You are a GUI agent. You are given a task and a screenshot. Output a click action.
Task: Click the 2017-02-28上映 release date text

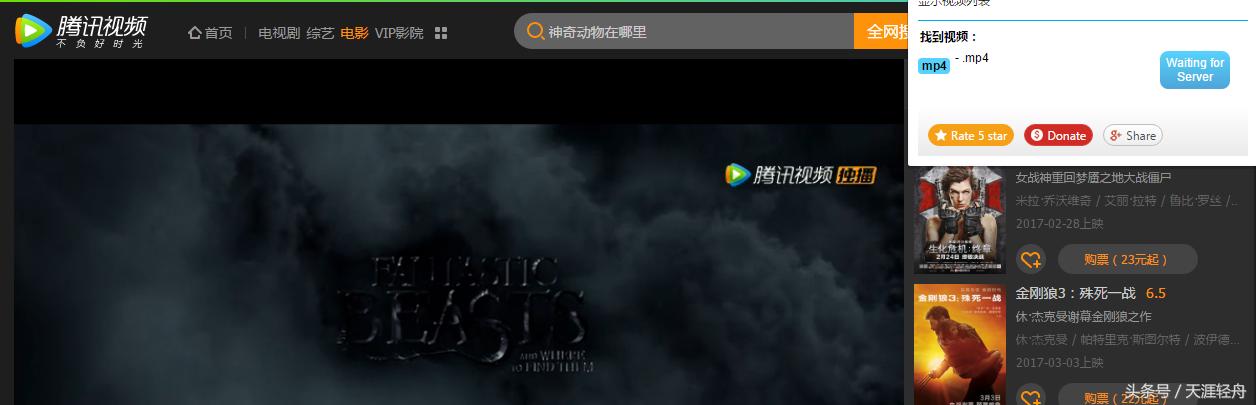coord(1059,224)
